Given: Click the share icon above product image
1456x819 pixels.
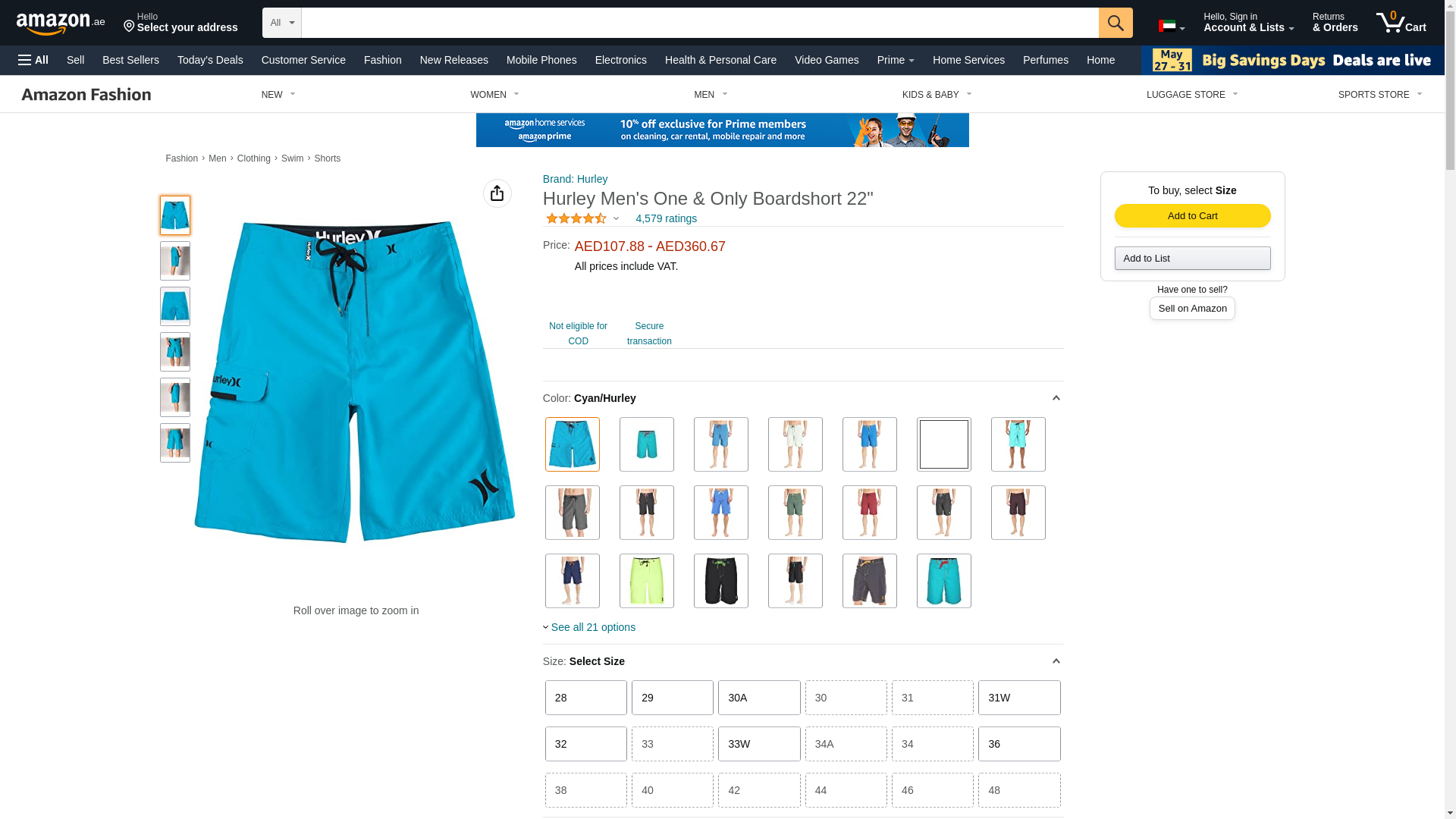Looking at the screenshot, I should click(497, 193).
